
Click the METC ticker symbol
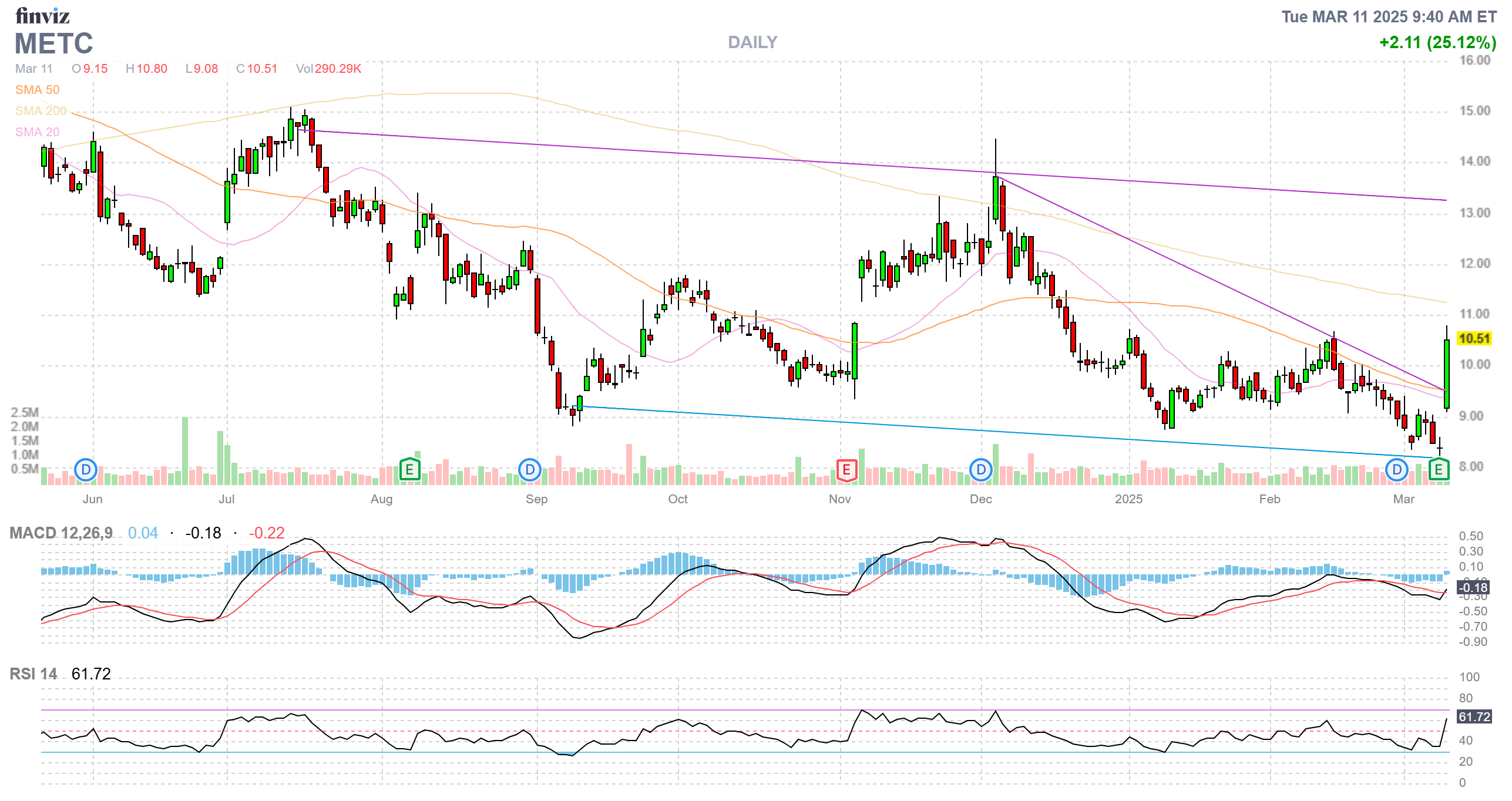coord(54,44)
